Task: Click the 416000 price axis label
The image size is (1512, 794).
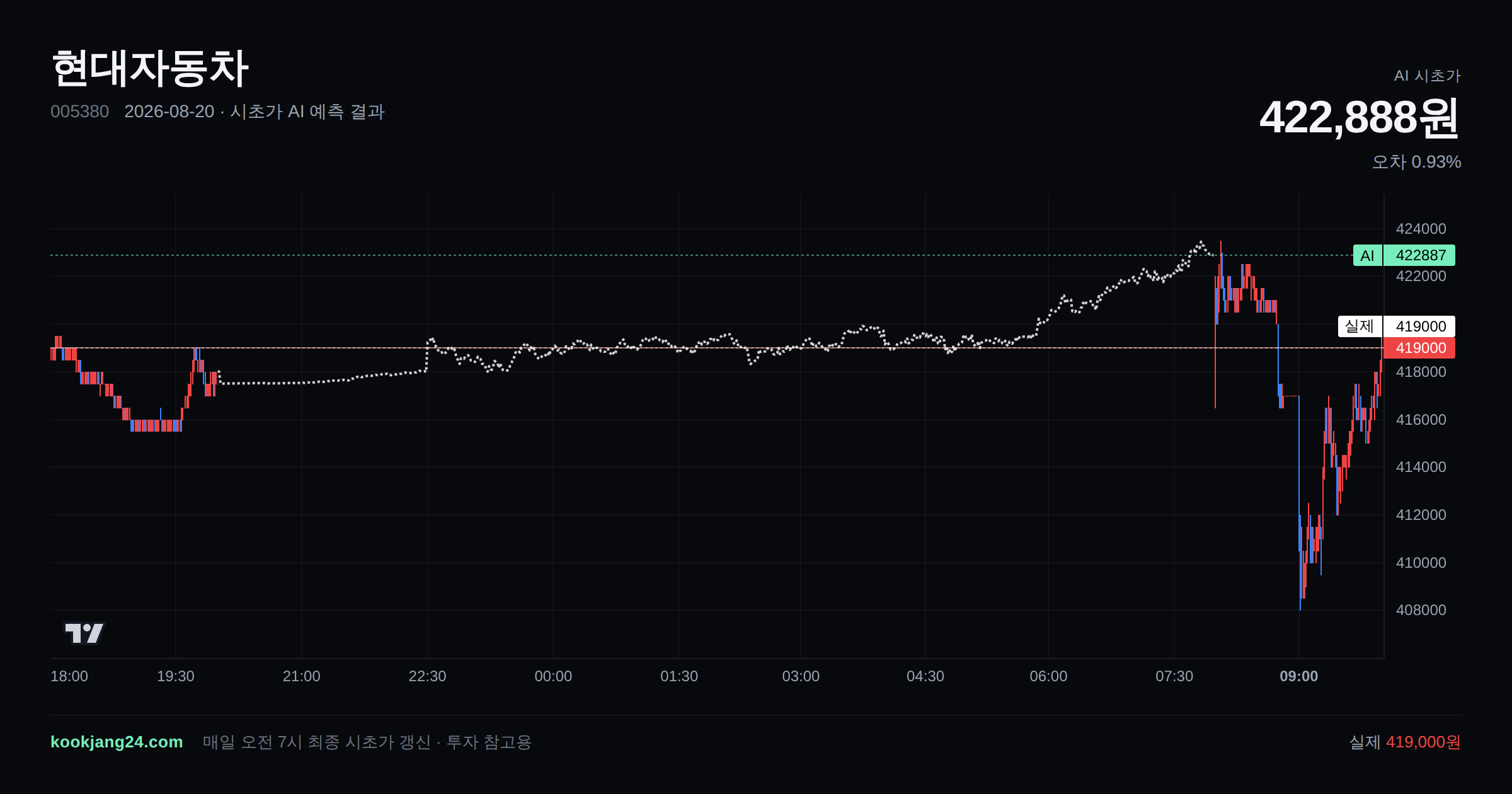Action: click(x=1421, y=420)
